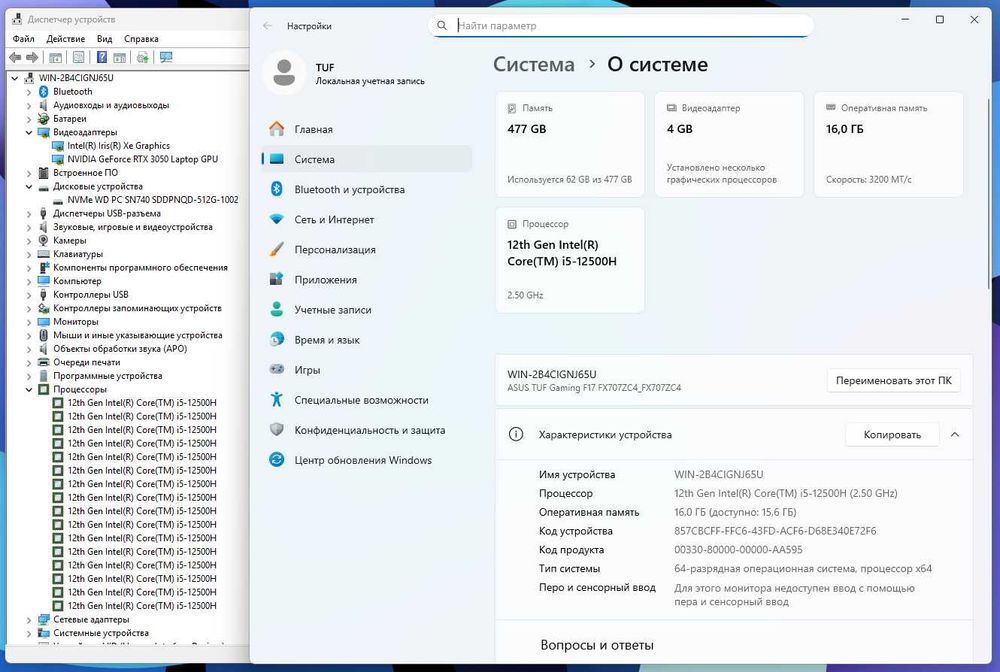Viewport: 1000px width, 672px height.
Task: Click the search magnifier icon in Settings
Action: [x=442, y=26]
